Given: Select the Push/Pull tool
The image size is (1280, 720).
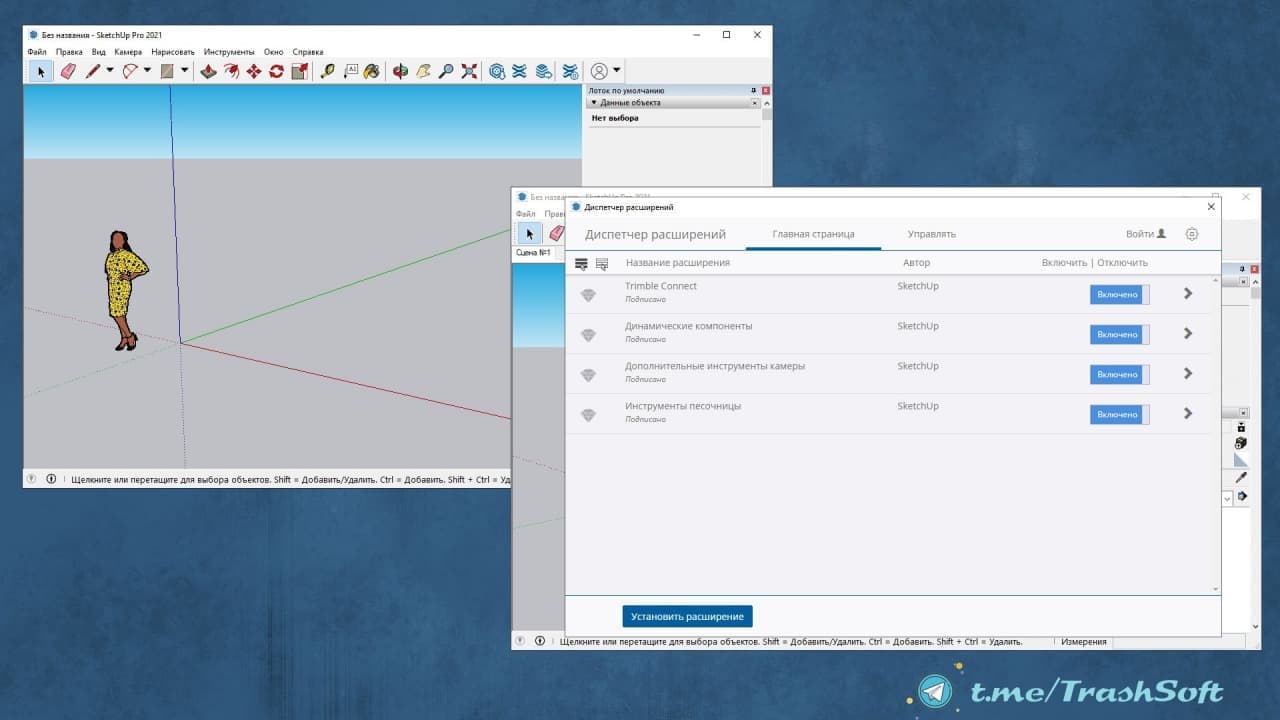Looking at the screenshot, I should (x=208, y=71).
